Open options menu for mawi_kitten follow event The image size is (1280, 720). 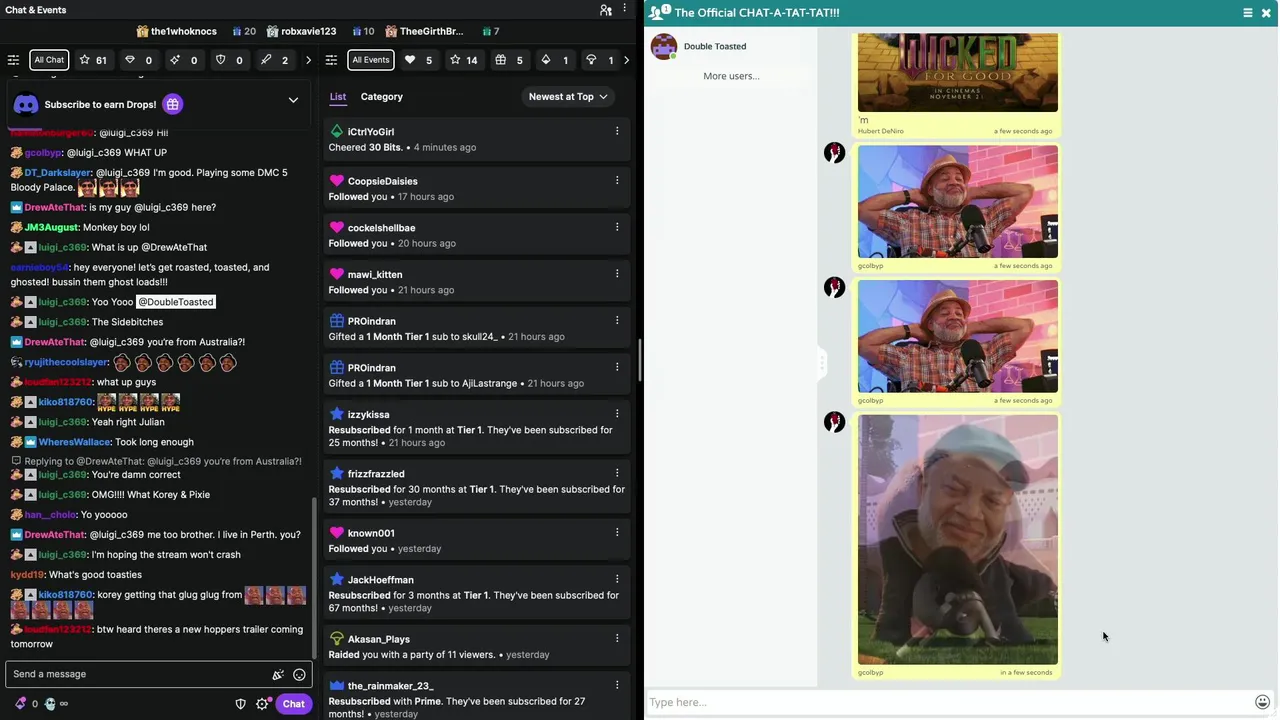click(x=617, y=274)
